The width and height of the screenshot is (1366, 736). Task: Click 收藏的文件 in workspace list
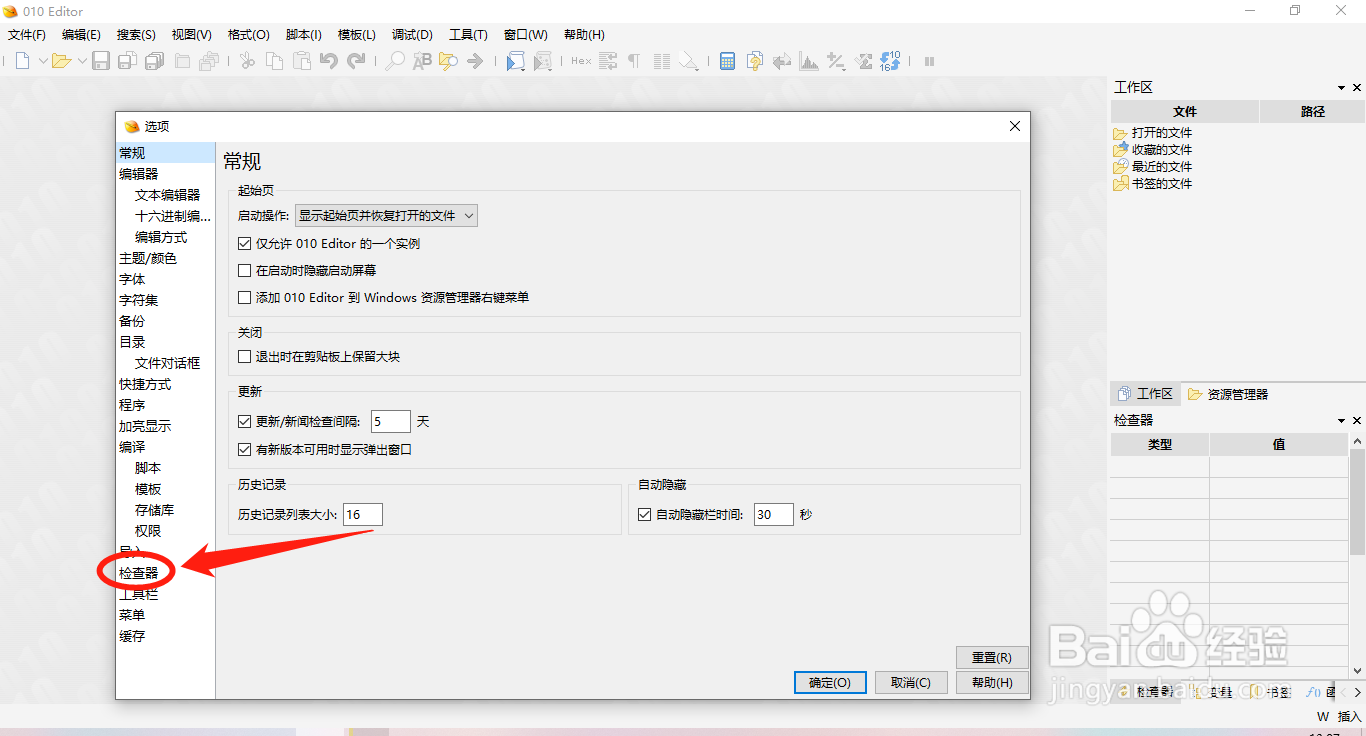1162,150
